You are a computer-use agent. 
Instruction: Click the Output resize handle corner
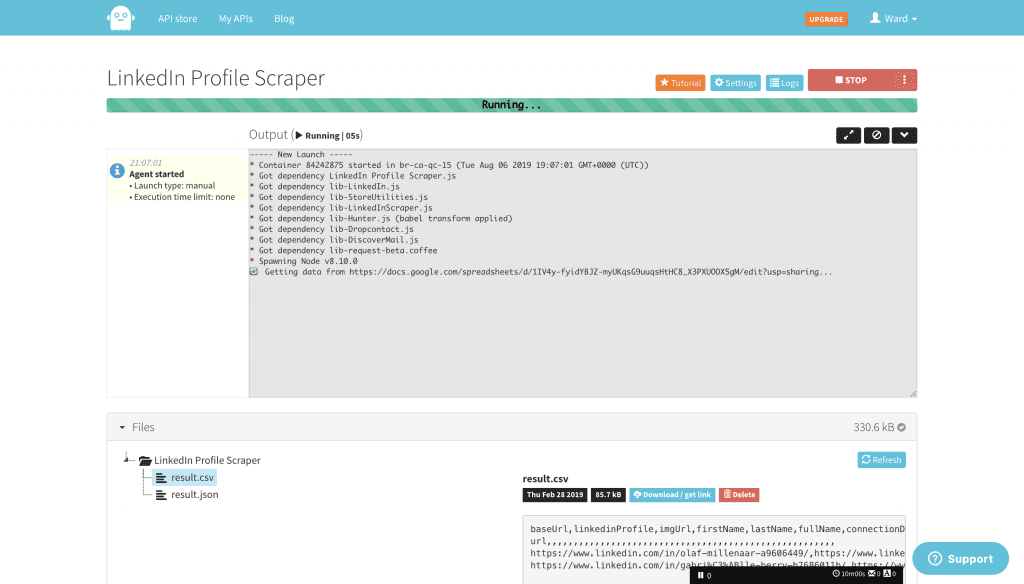click(x=913, y=393)
